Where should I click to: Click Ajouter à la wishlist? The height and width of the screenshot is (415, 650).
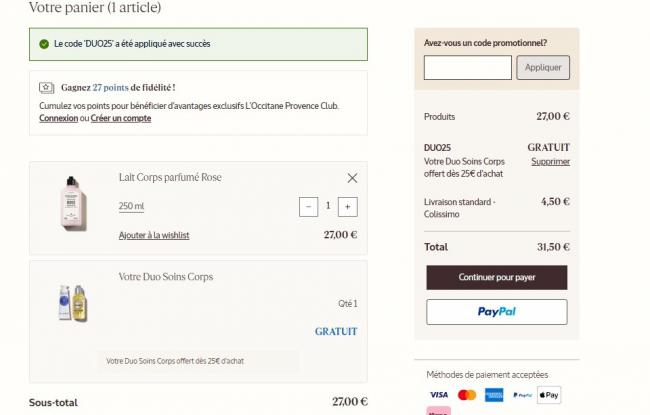(x=153, y=235)
